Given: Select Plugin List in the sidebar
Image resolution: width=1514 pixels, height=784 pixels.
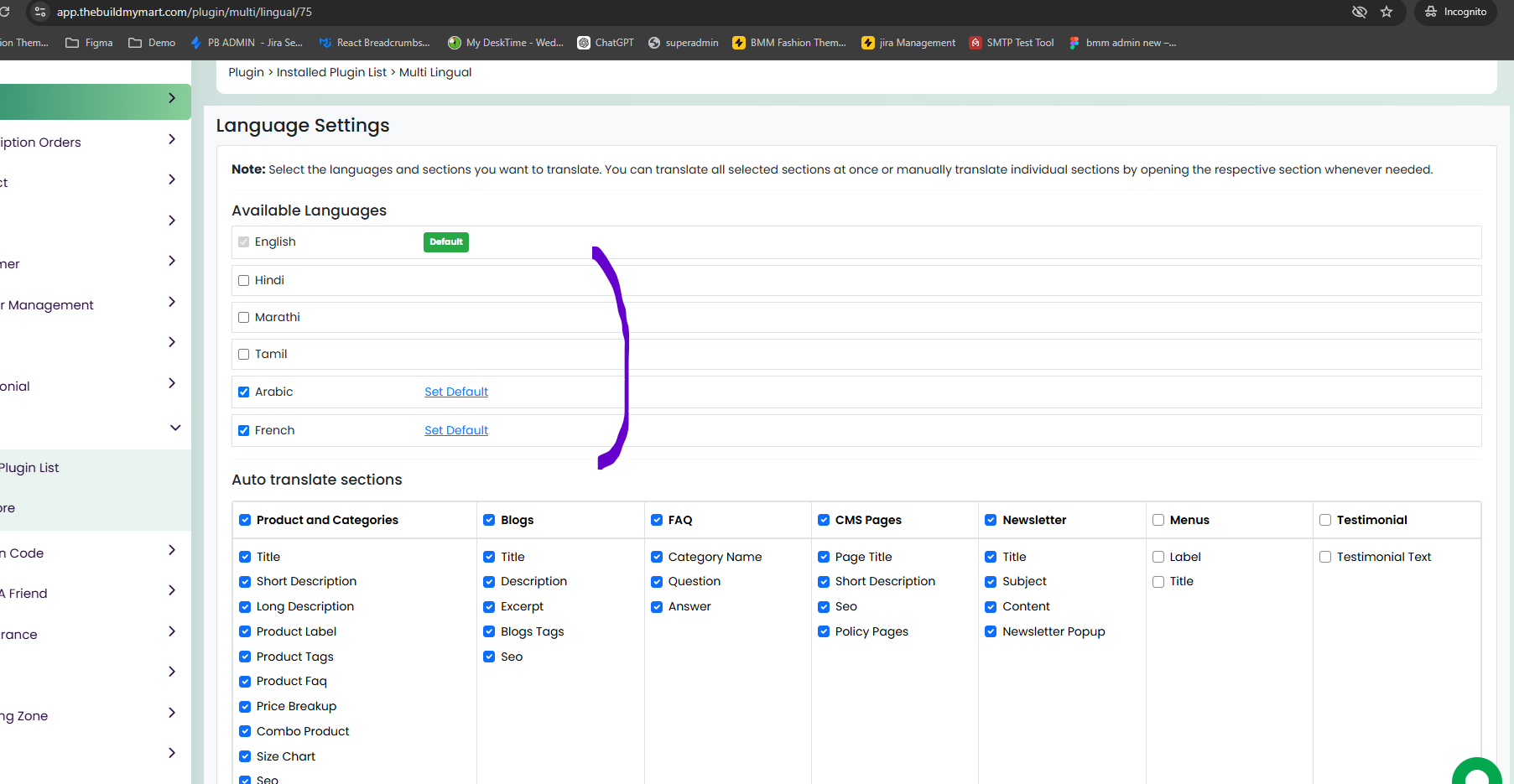Looking at the screenshot, I should pos(29,468).
